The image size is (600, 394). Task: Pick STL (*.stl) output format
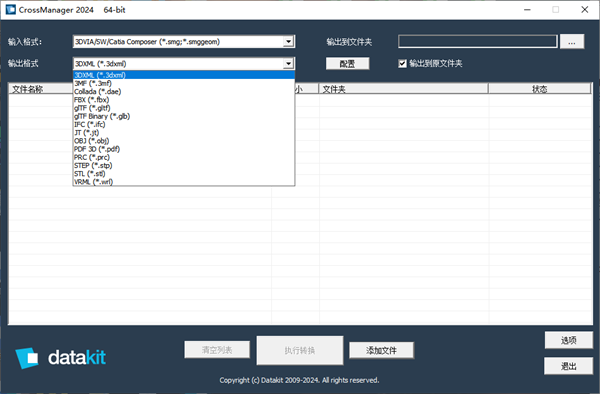point(184,174)
